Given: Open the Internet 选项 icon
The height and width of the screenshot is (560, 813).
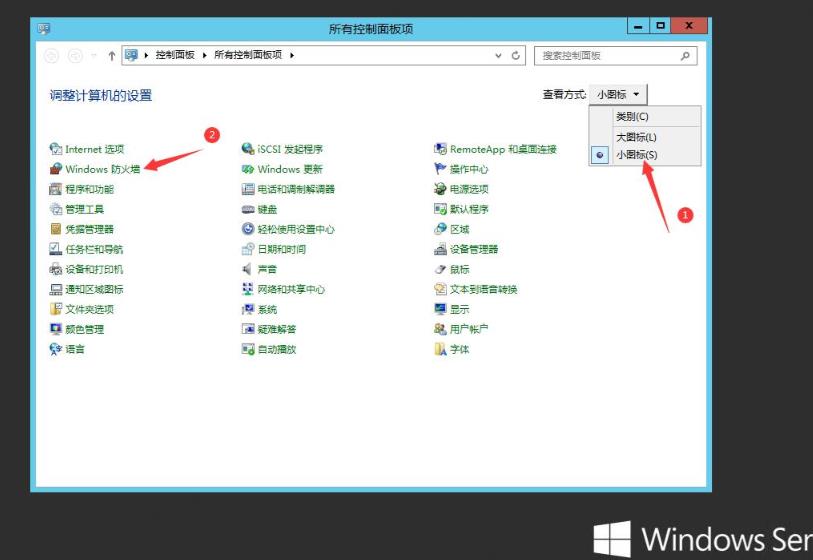Looking at the screenshot, I should point(55,149).
